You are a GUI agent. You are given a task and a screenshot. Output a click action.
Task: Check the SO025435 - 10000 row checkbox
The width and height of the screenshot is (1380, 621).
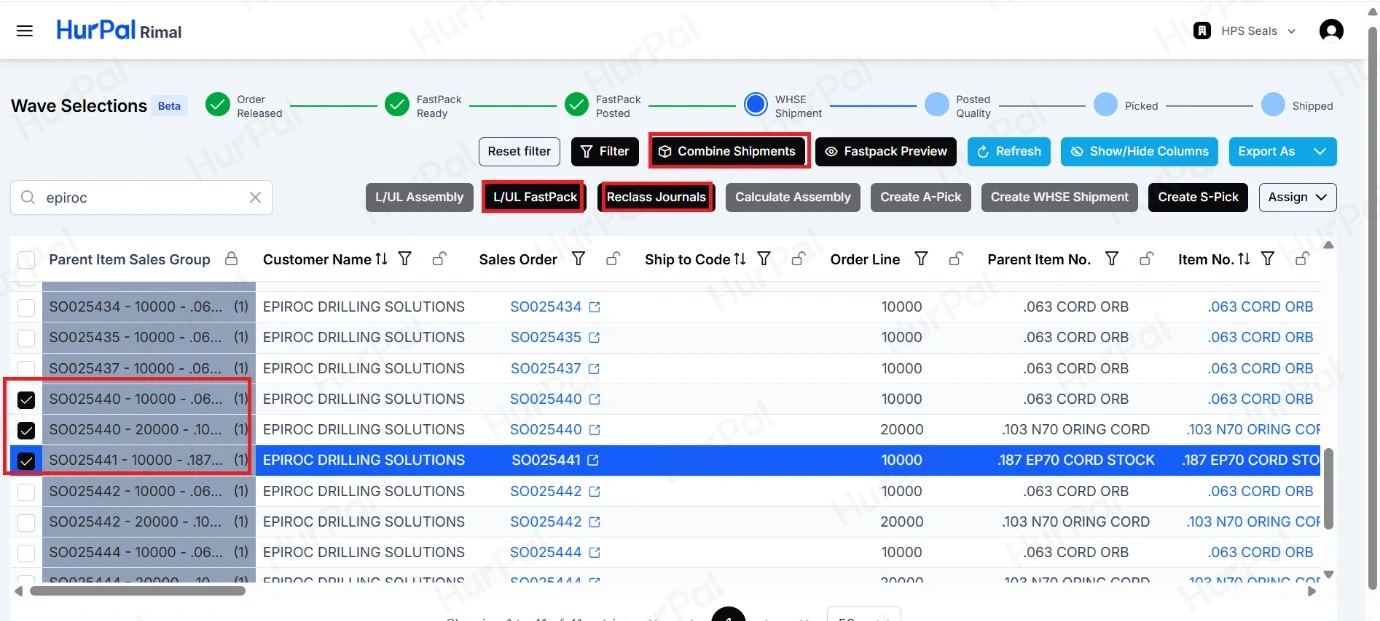point(26,338)
